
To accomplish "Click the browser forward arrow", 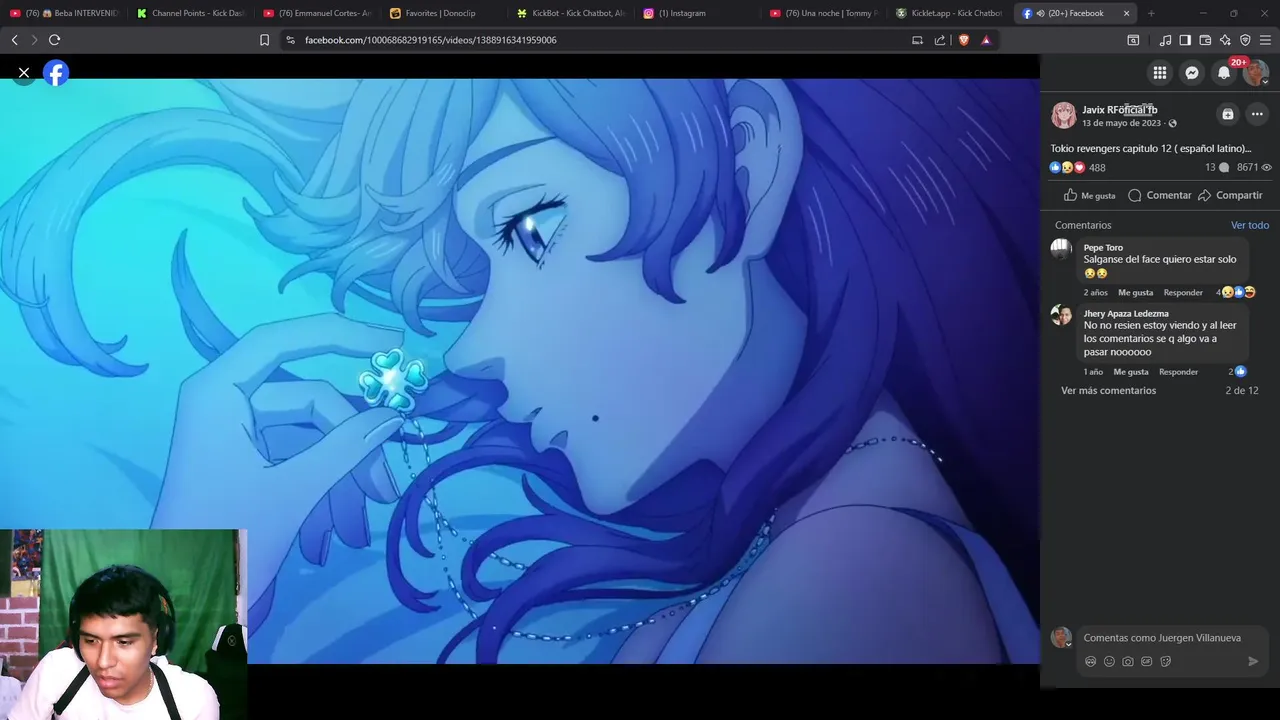I will click(34, 40).
